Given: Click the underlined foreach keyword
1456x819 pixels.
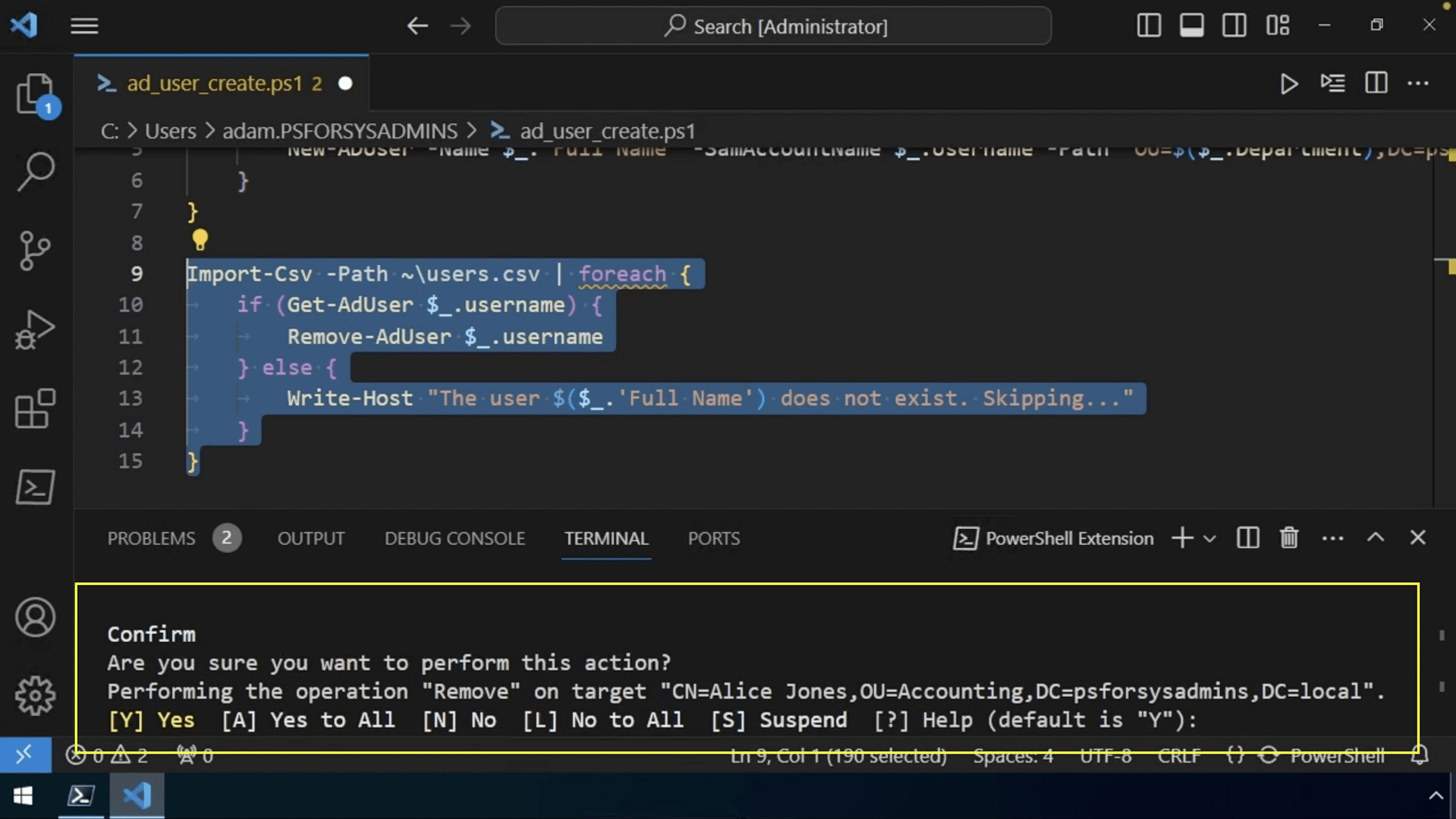Looking at the screenshot, I should coord(622,274).
